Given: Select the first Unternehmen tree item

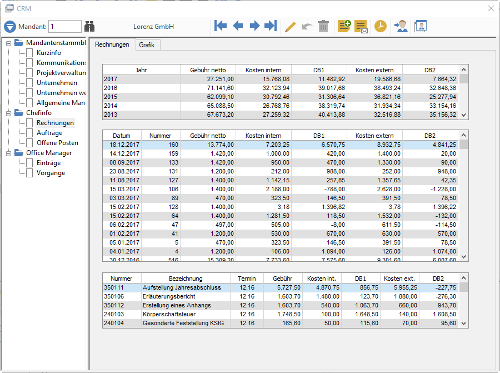Looking at the screenshot, I should point(57,83).
